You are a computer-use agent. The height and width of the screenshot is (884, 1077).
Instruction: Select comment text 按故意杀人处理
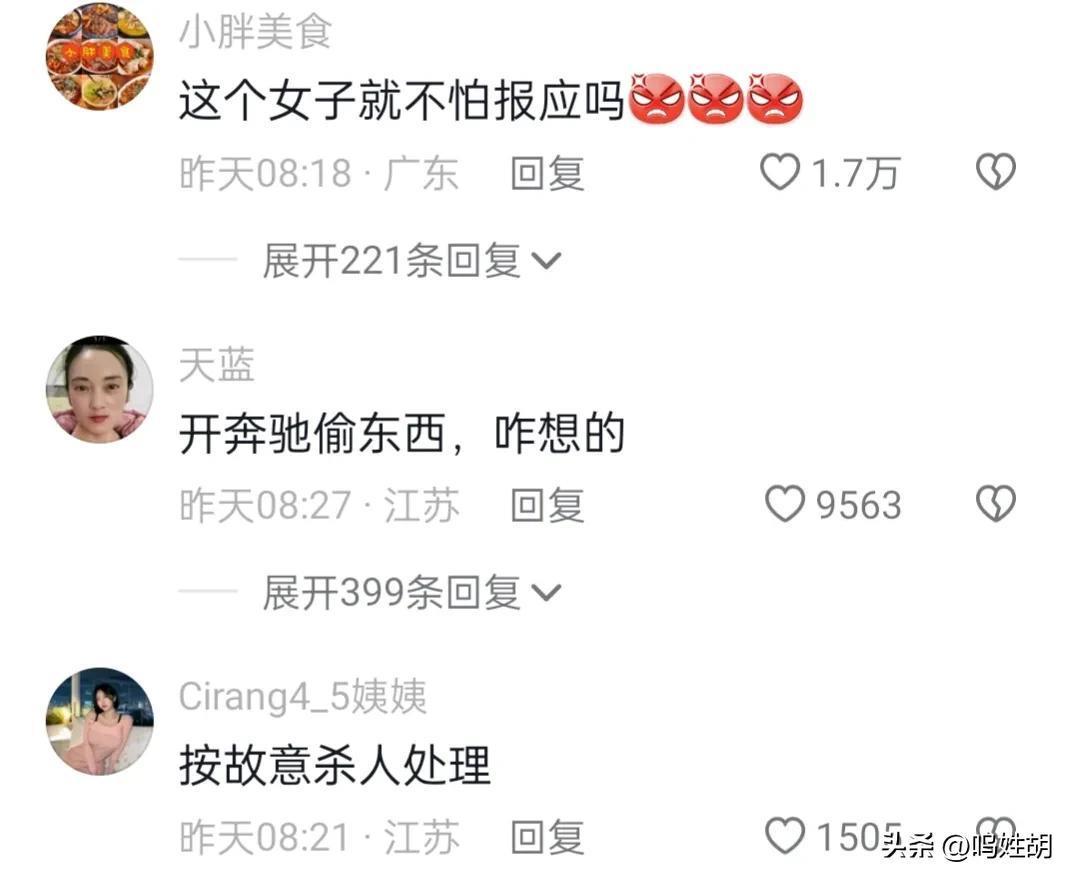pyautogui.click(x=335, y=766)
